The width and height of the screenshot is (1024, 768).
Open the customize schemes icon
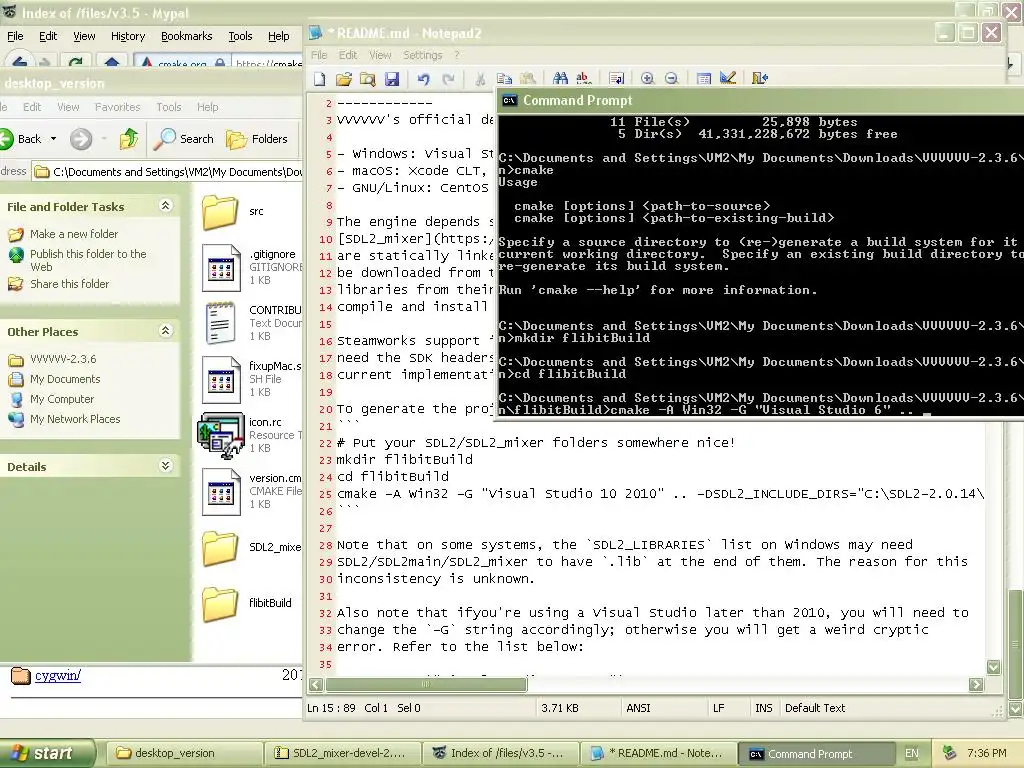pyautogui.click(x=728, y=79)
